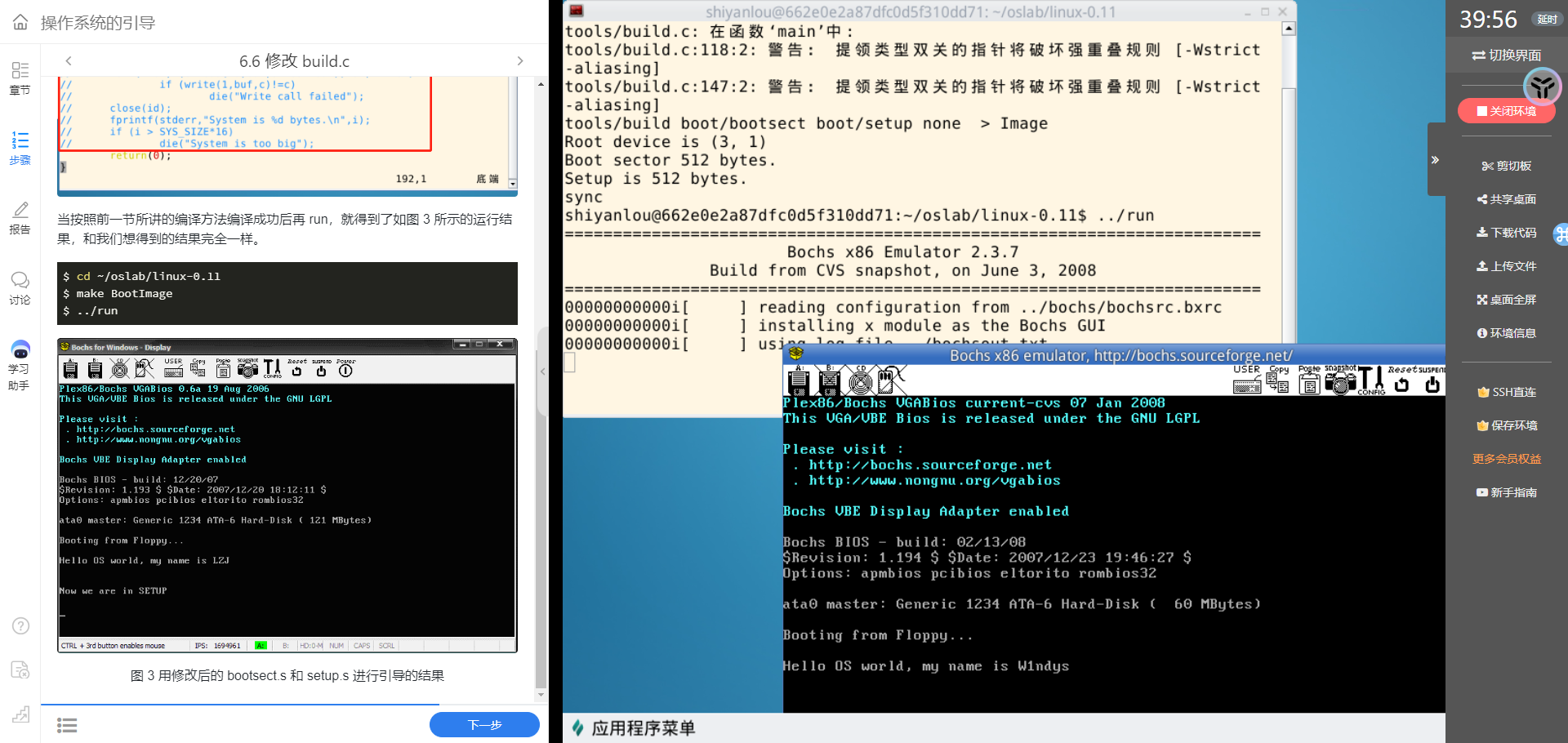Click the lesson step progress bar
This screenshot has width=1568, height=743.
(240, 704)
